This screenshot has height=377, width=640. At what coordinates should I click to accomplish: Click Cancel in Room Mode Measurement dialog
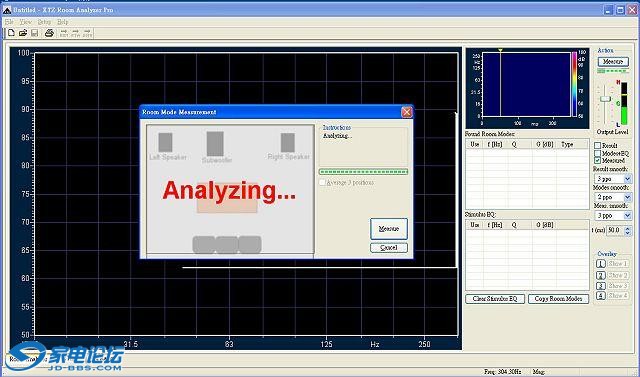(389, 248)
